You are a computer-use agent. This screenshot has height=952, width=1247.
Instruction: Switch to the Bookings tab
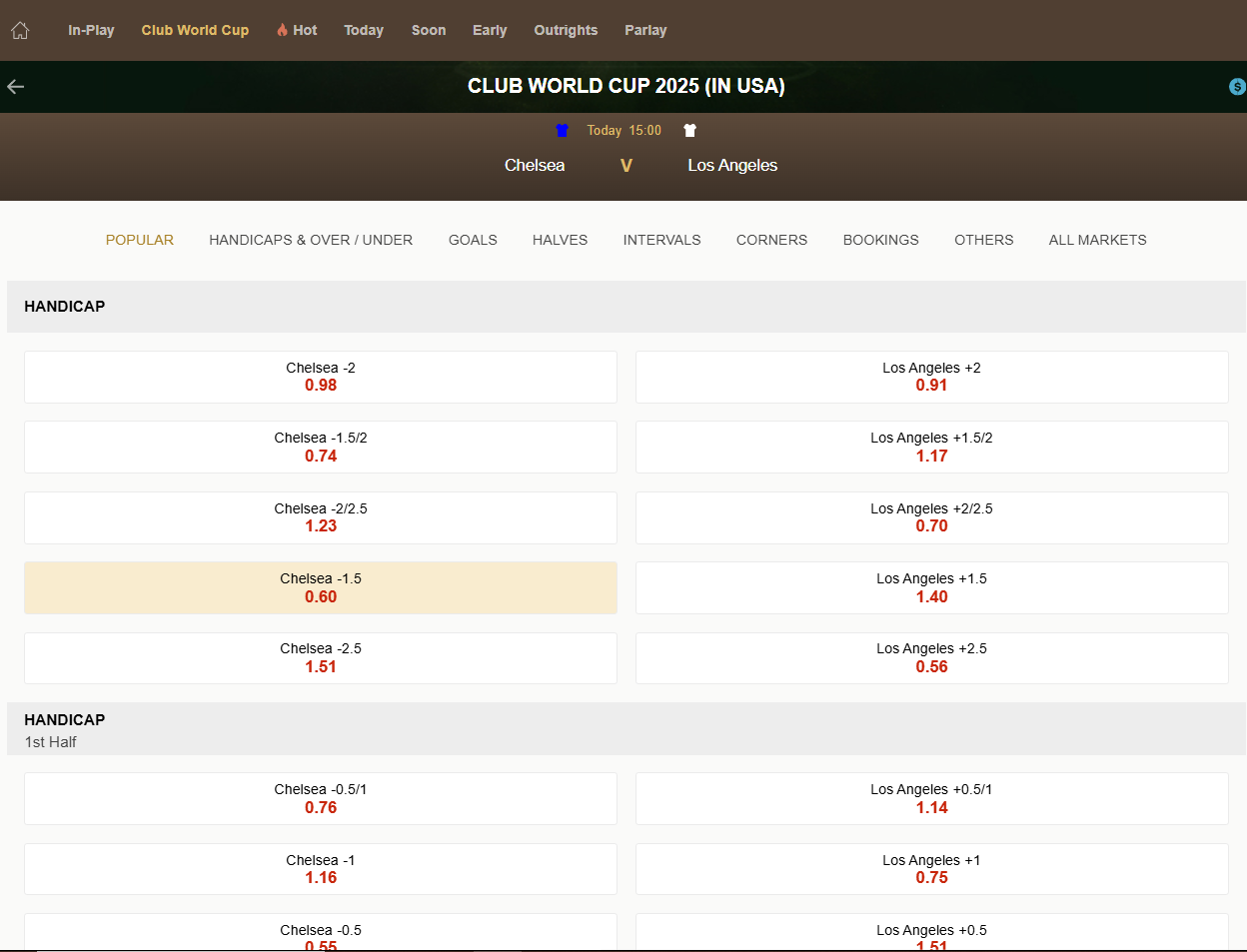pyautogui.click(x=880, y=240)
